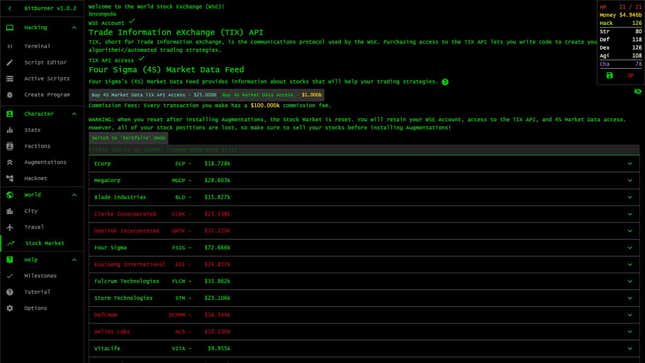Open the Script Editor pencil icon

pos(9,63)
